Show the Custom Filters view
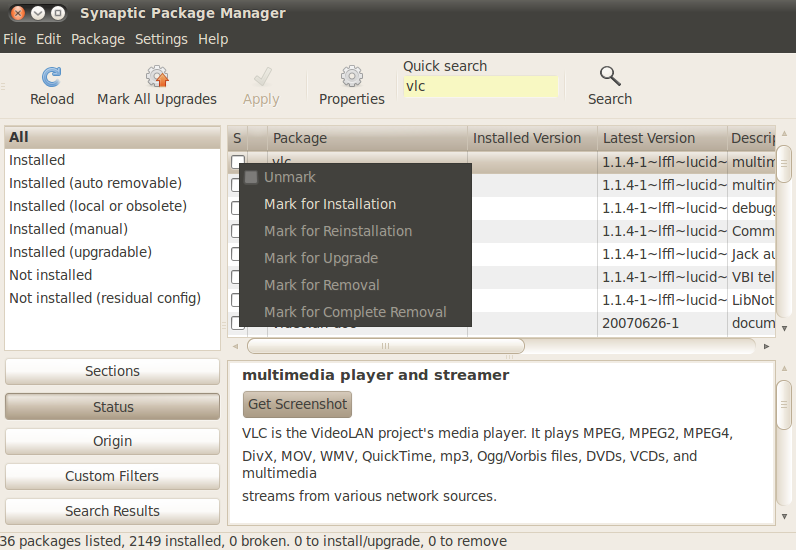The image size is (796, 550). click(112, 476)
